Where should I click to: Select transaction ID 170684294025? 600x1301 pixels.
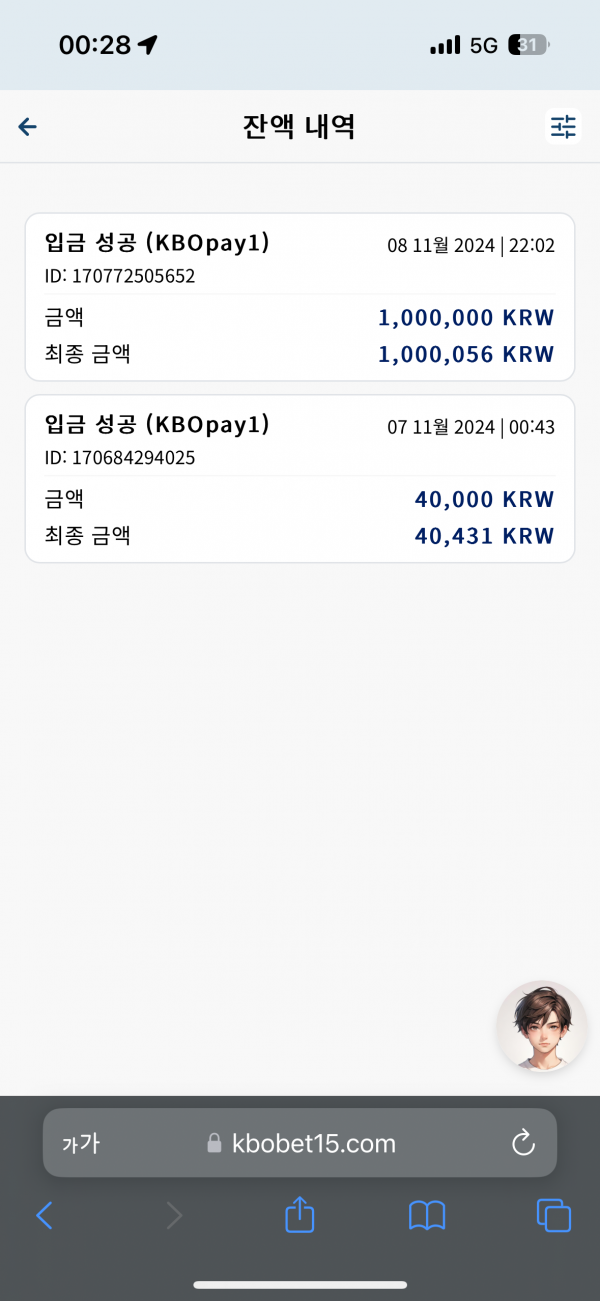(x=120, y=458)
